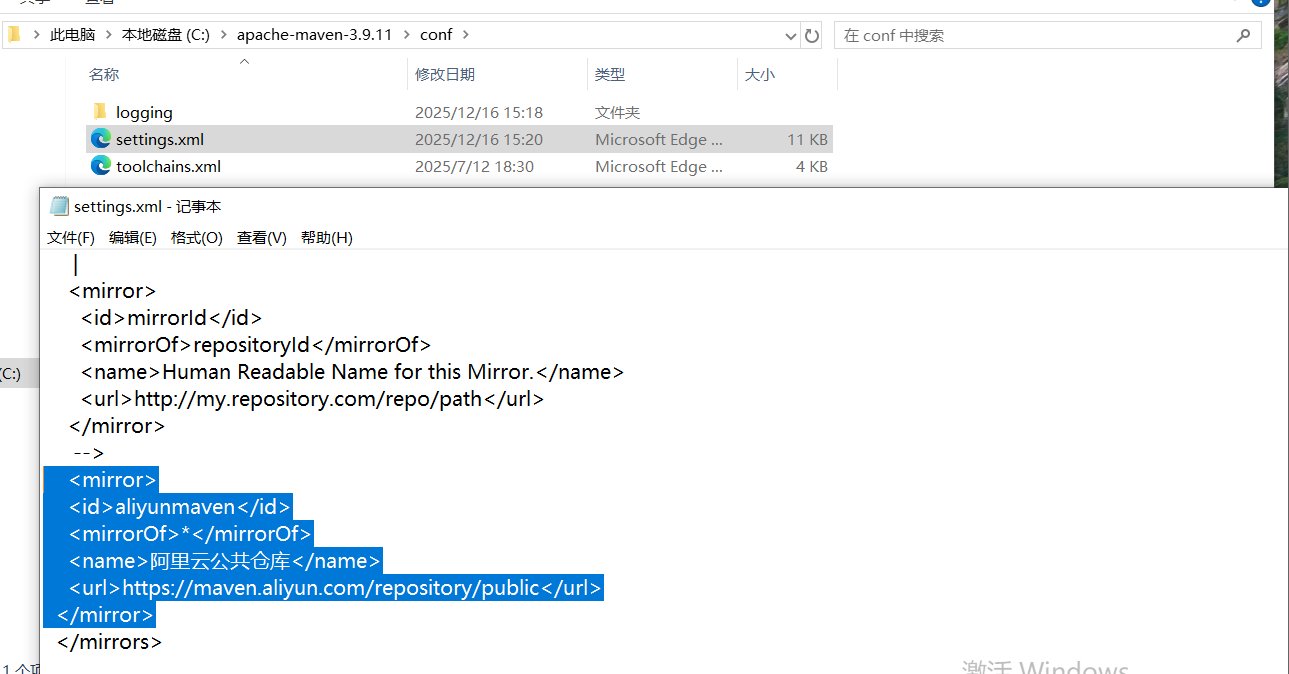
Task: Click the Edge icon beside settings.xml
Action: [100, 139]
